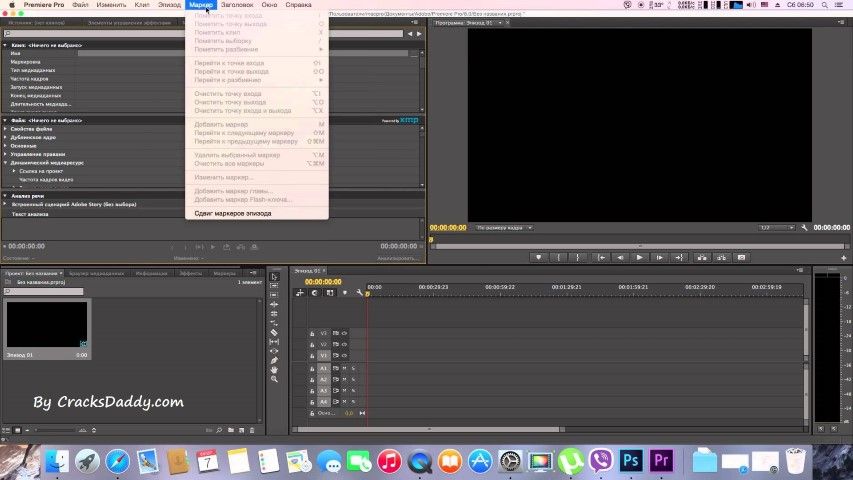Select the Selection arrow tool

[274, 276]
